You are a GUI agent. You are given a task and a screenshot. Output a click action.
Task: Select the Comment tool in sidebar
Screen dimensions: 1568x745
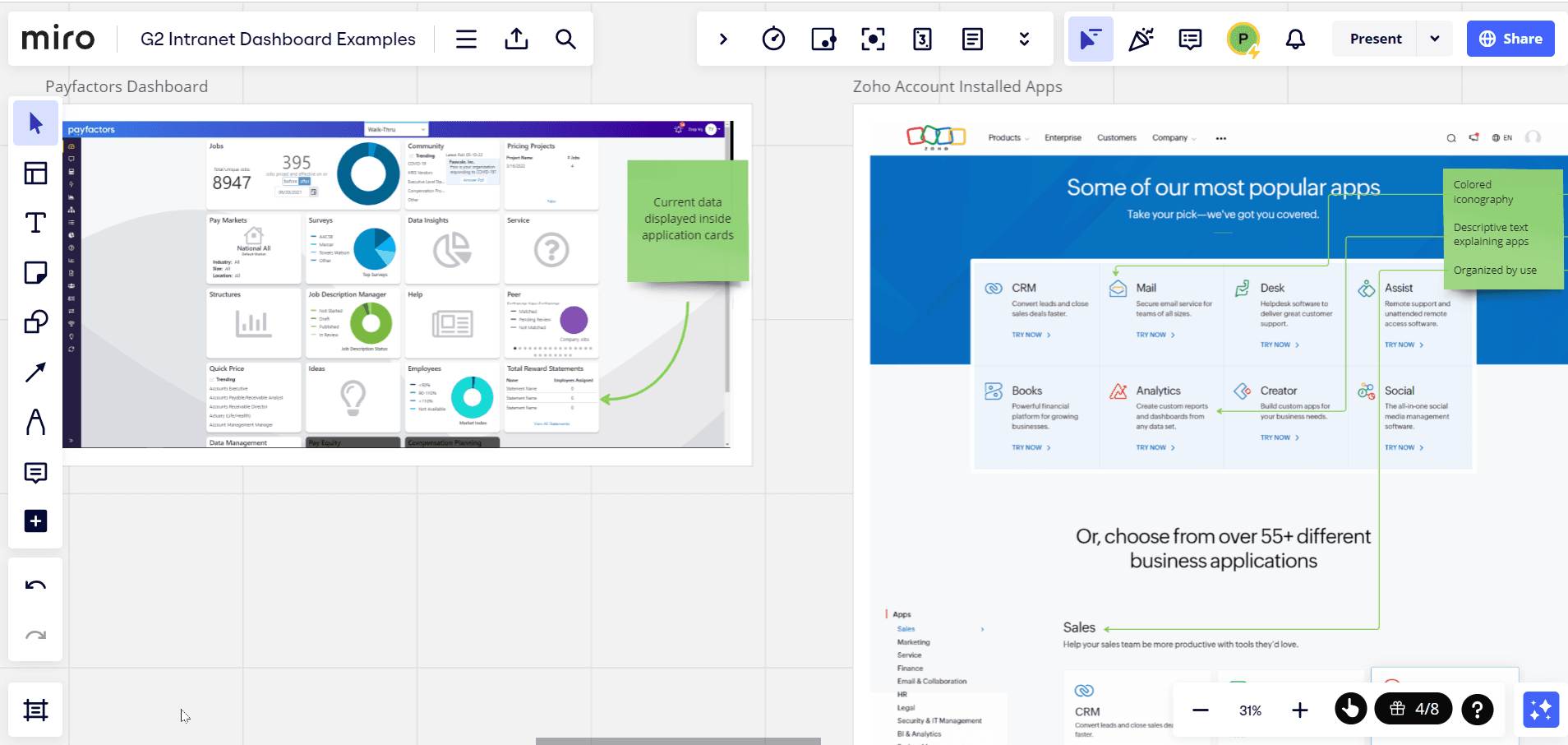point(35,472)
